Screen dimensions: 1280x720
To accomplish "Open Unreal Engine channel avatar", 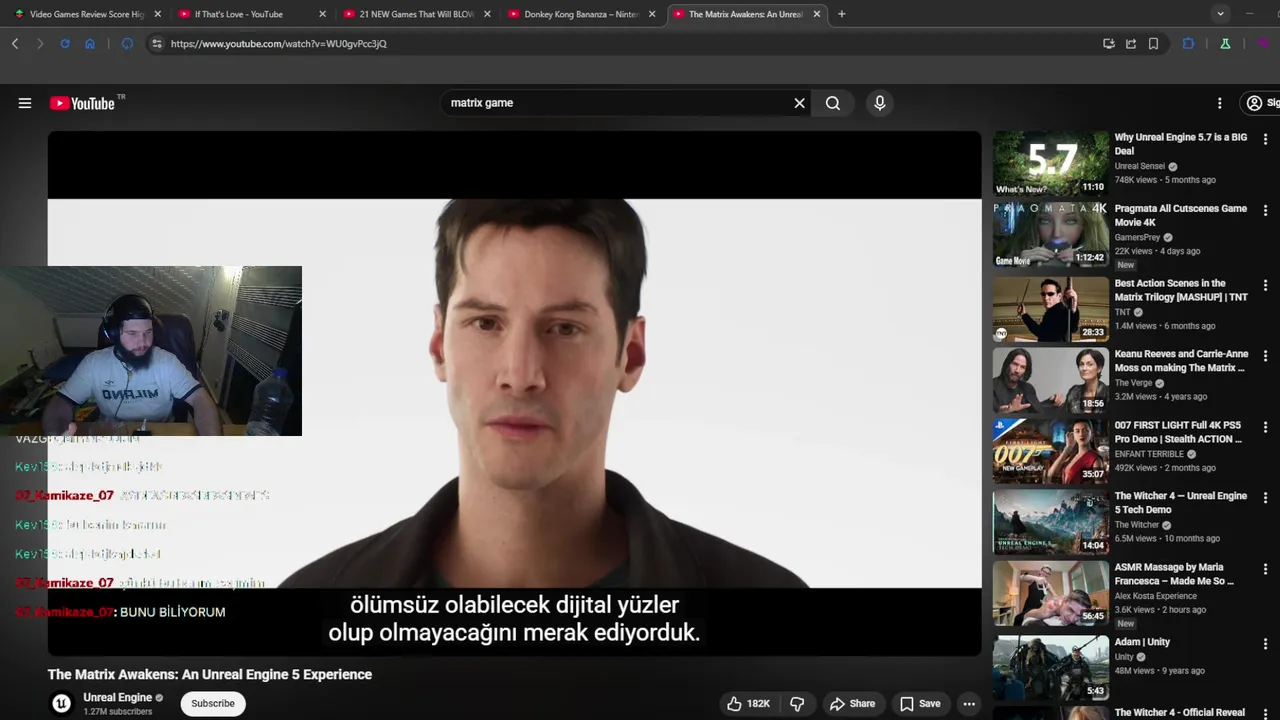I will 62,704.
